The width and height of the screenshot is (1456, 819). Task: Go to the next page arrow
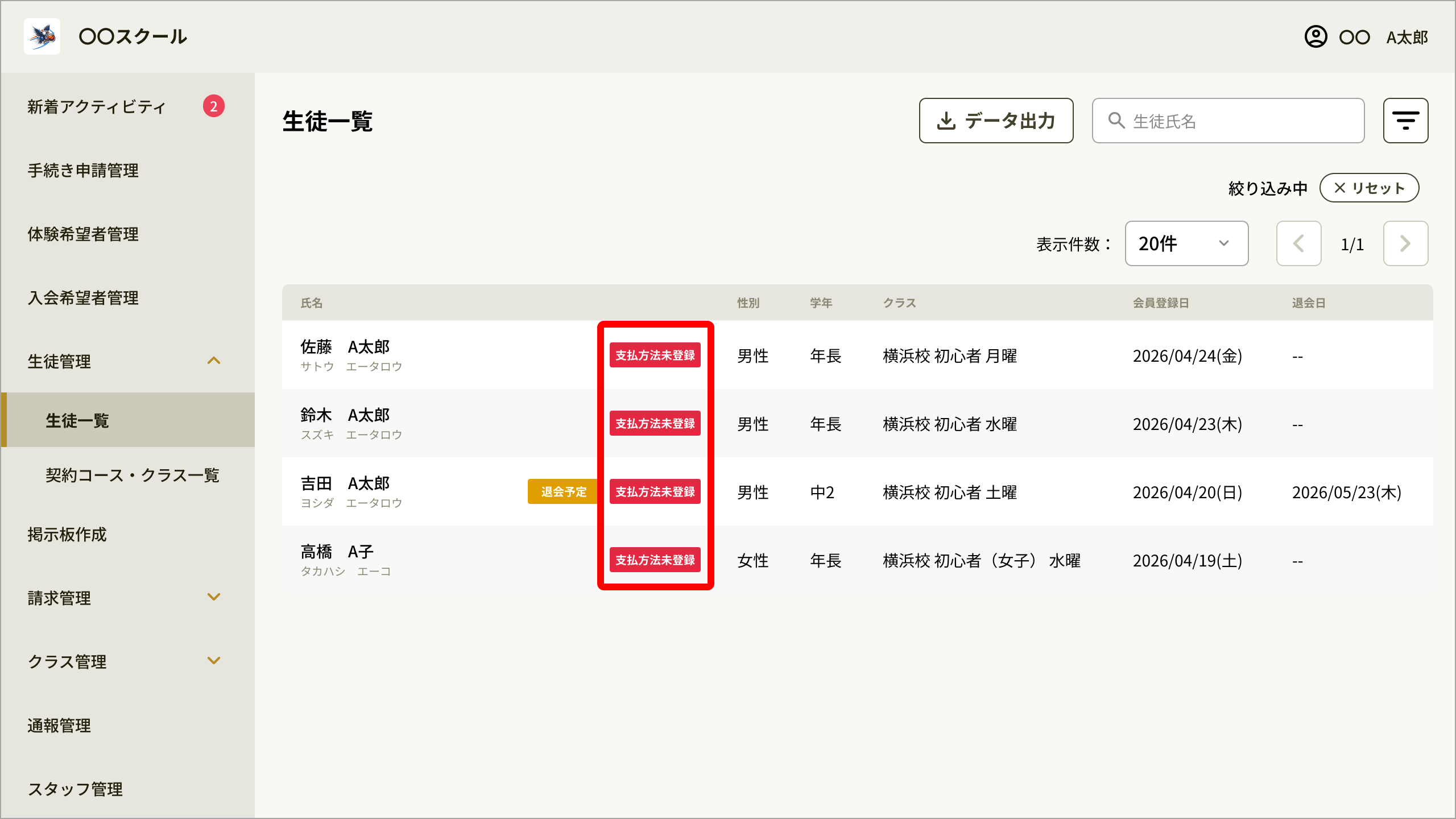(x=1405, y=243)
